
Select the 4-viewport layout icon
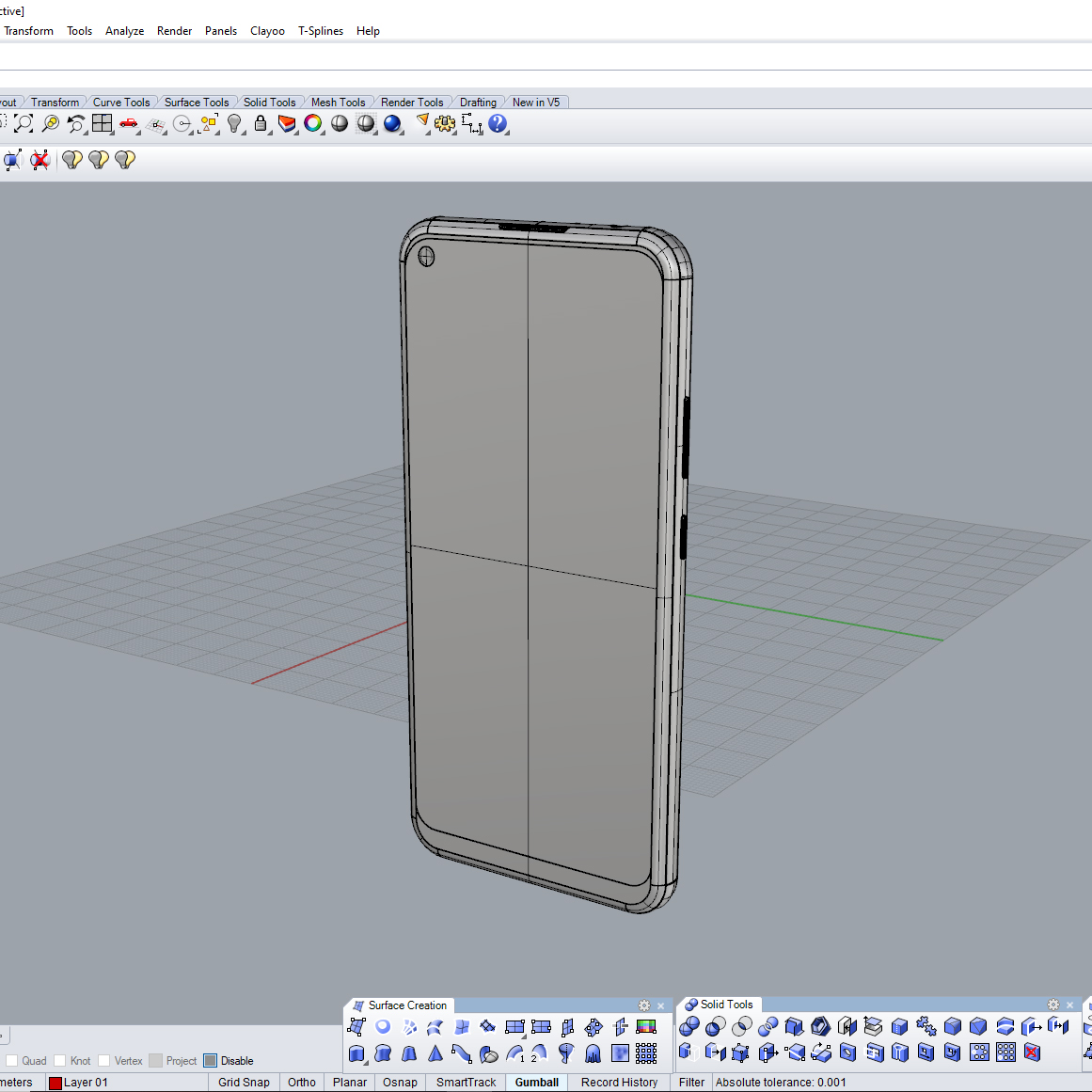(103, 123)
